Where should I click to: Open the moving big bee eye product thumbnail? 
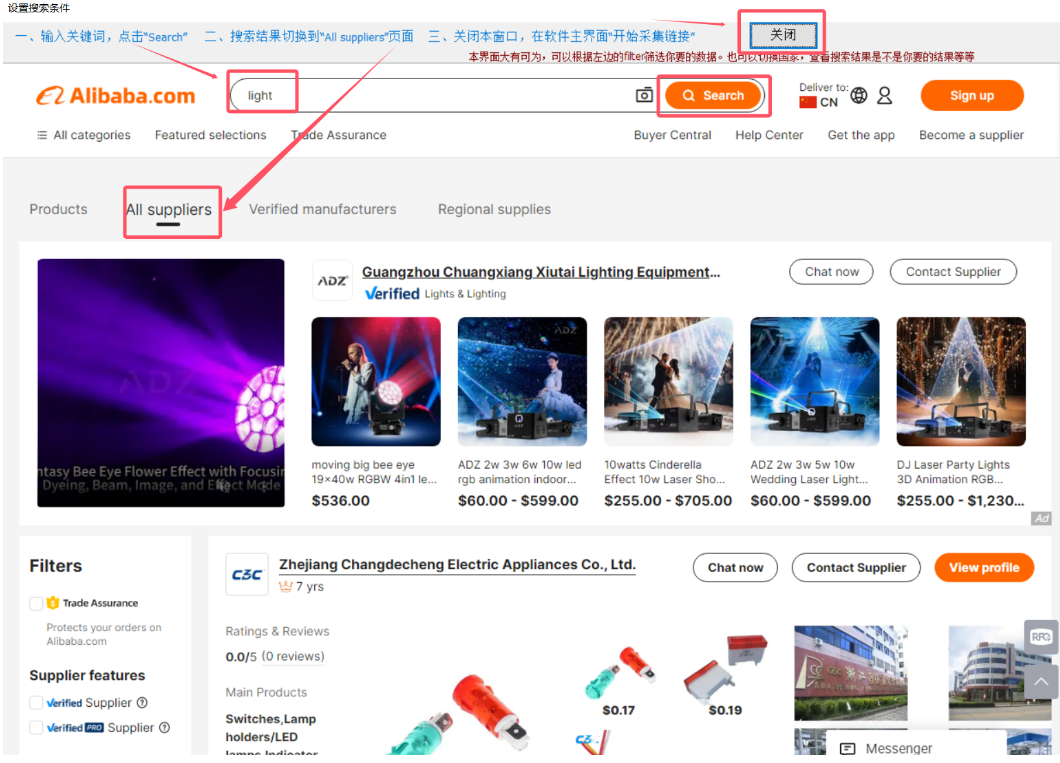376,382
